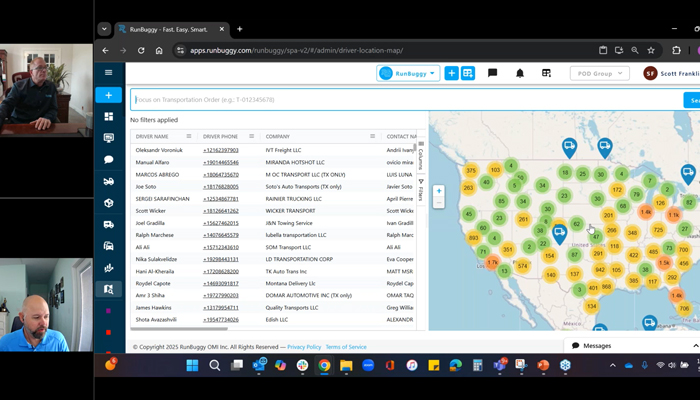The height and width of the screenshot is (400, 700).
Task: Zoom in on the map with plus
Action: [439, 191]
